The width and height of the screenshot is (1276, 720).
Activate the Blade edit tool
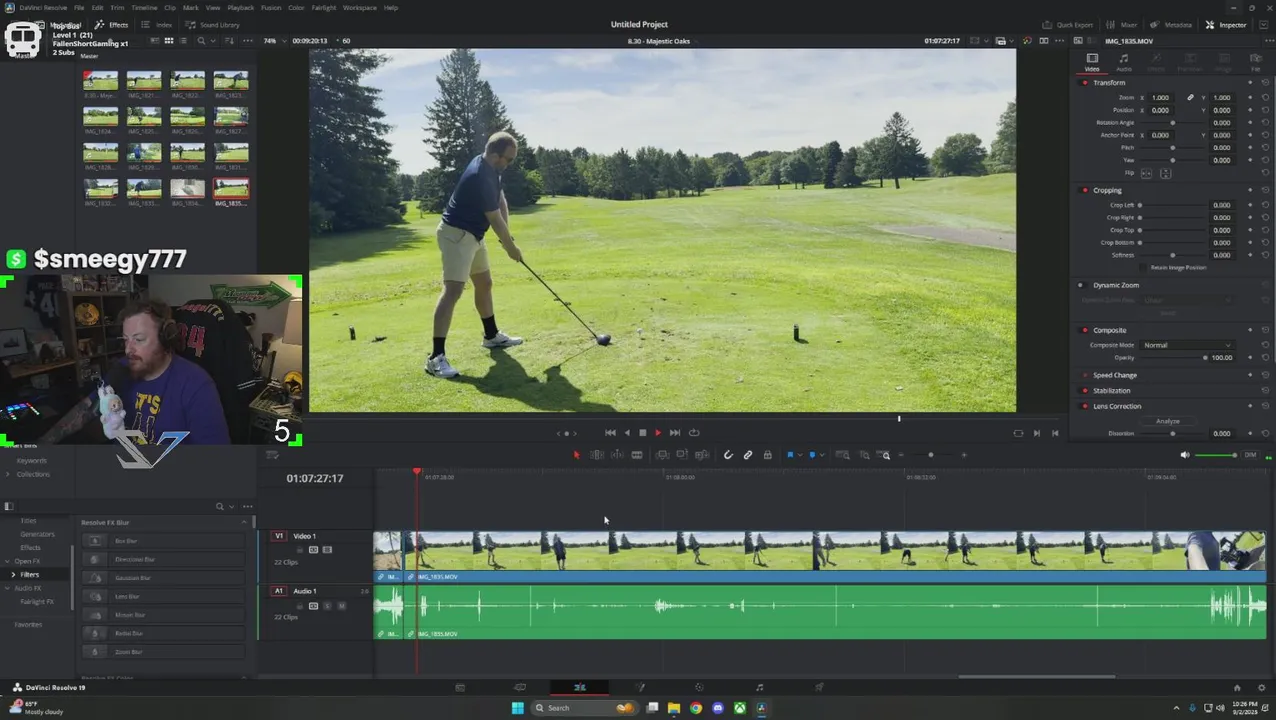point(637,455)
